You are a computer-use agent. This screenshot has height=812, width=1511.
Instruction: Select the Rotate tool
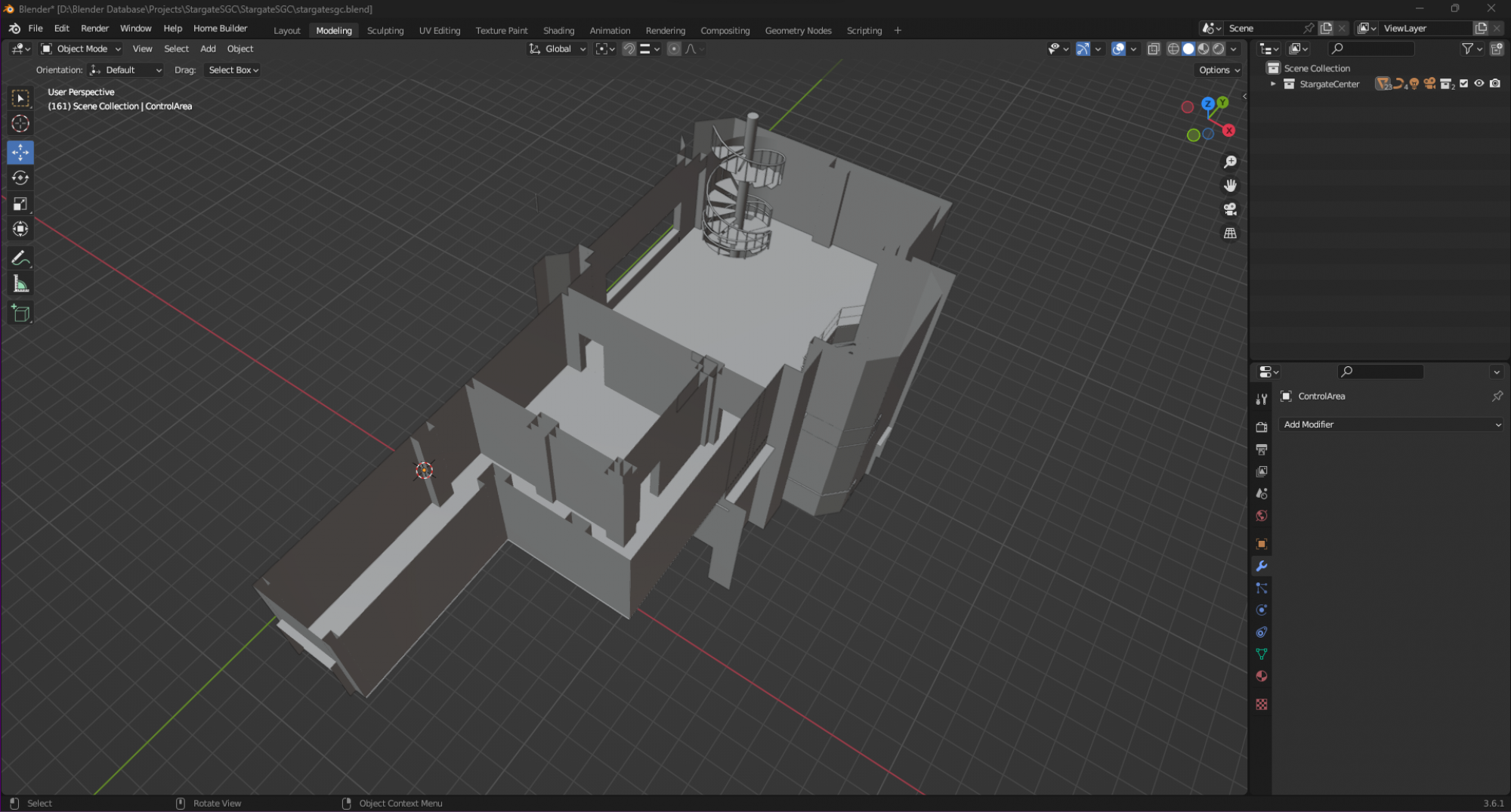[20, 178]
